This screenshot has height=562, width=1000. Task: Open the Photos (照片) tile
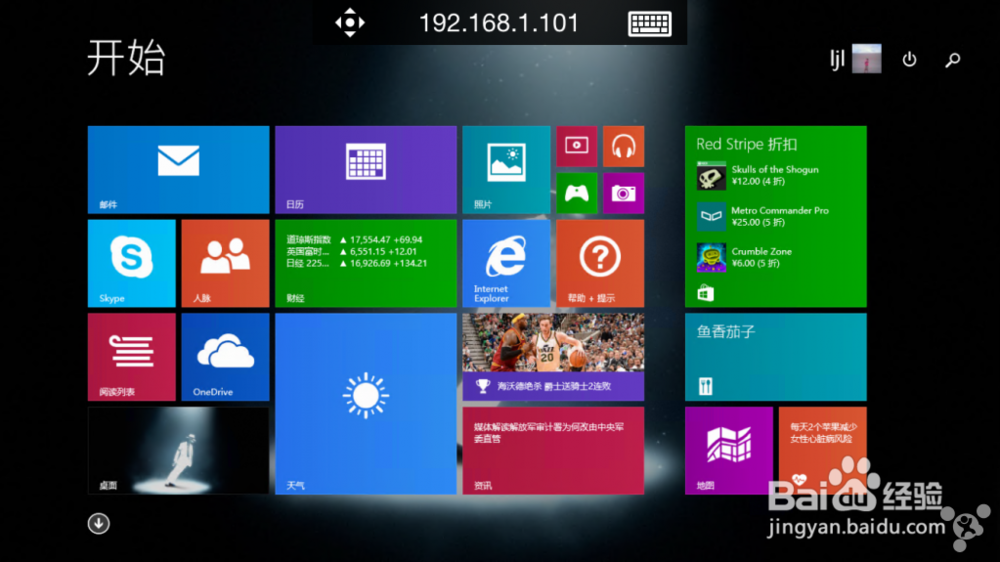click(506, 170)
